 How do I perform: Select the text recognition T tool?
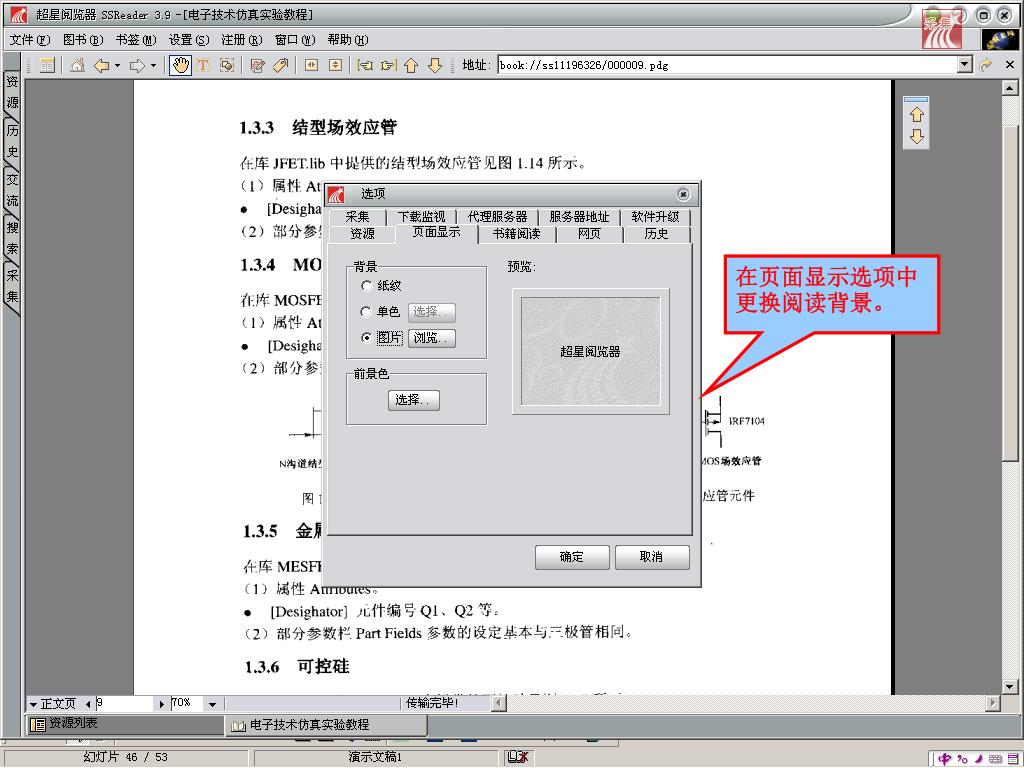(x=202, y=65)
